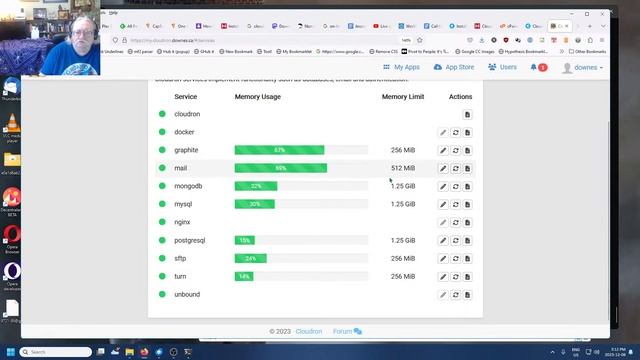Select the postgresql service name
This screenshot has width=640, height=360.
190,240
